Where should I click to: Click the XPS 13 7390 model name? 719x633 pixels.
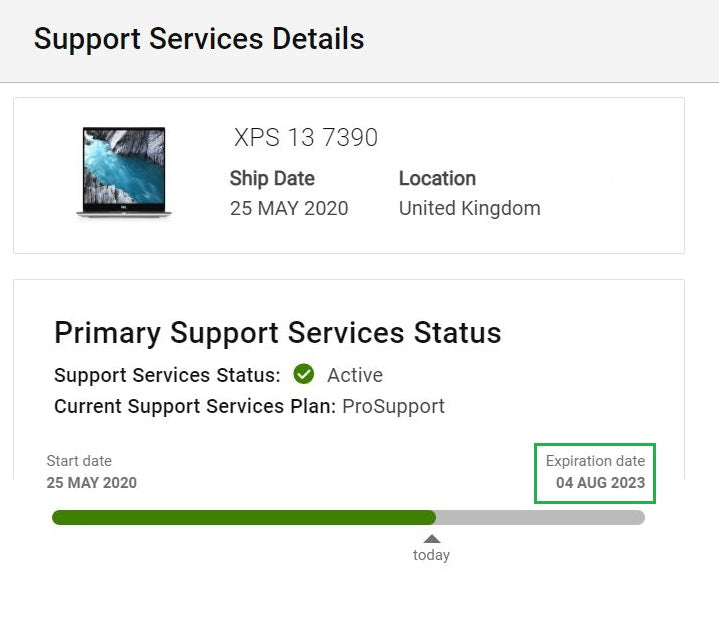pyautogui.click(x=306, y=137)
